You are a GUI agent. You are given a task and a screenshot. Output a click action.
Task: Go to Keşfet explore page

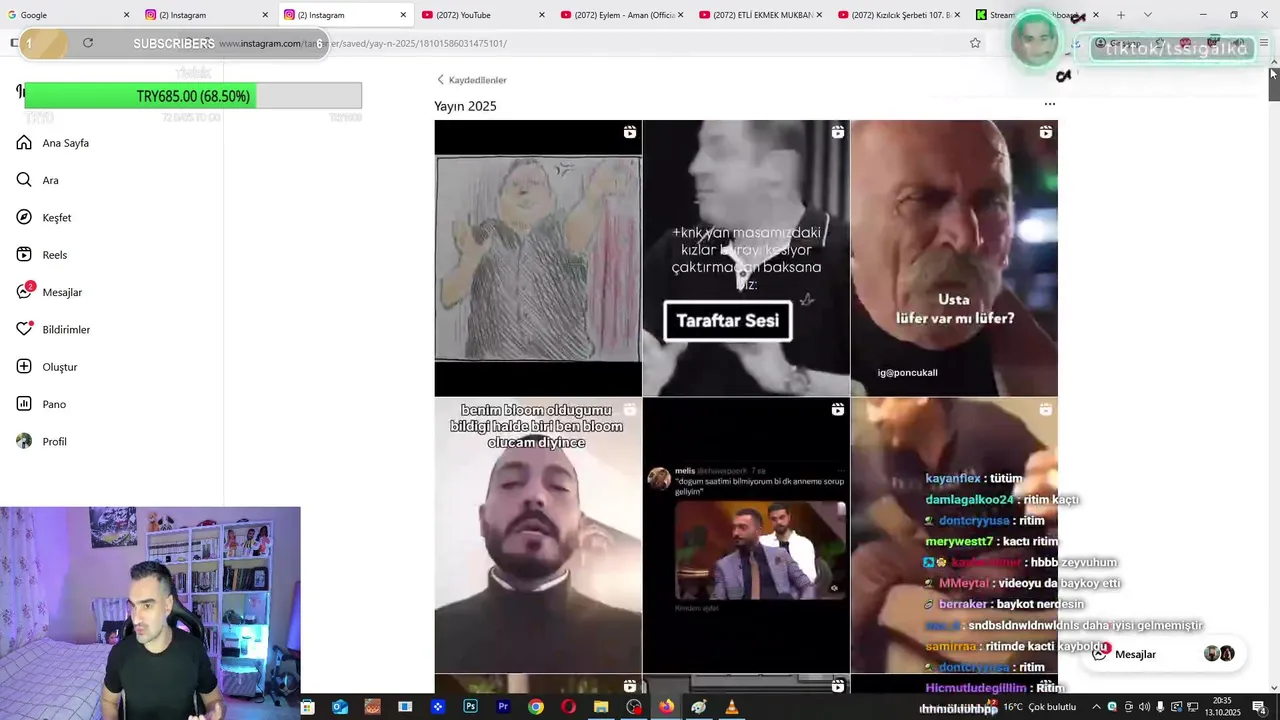[44, 217]
